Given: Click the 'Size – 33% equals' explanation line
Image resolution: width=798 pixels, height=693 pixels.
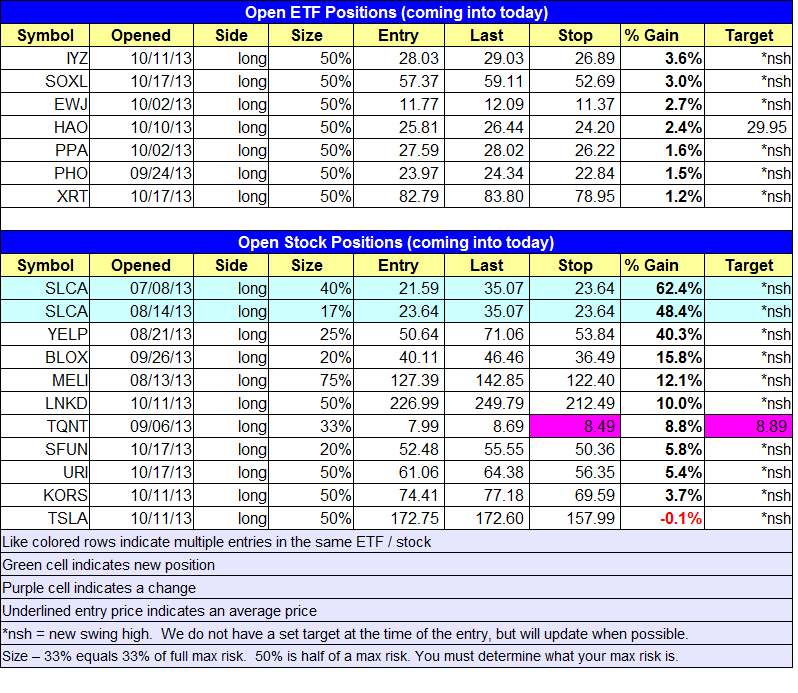Looking at the screenshot, I should [396, 656].
